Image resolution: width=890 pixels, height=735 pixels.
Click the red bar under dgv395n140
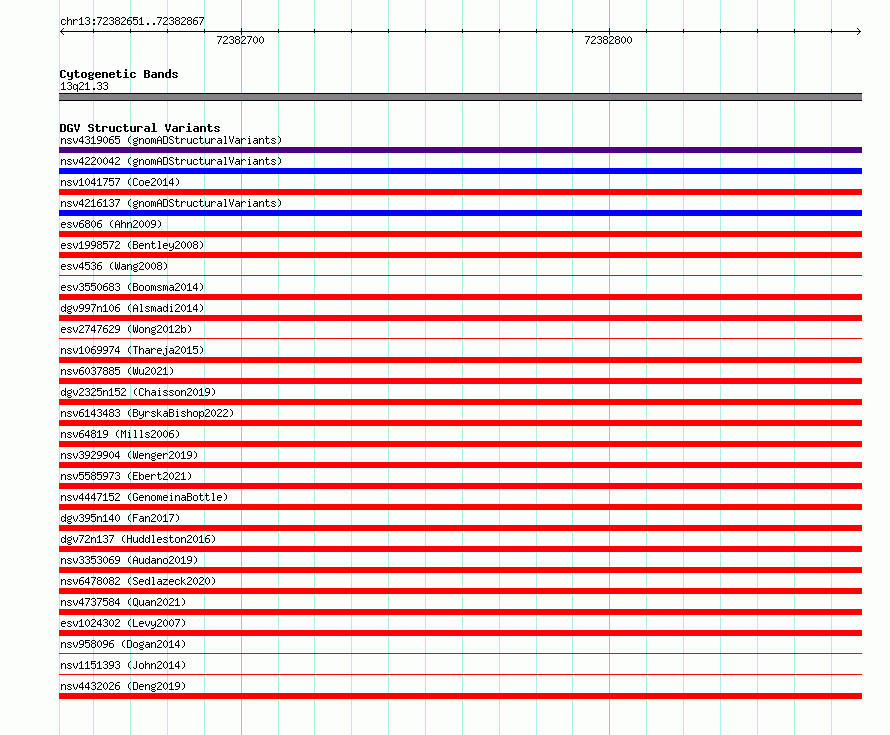[460, 528]
